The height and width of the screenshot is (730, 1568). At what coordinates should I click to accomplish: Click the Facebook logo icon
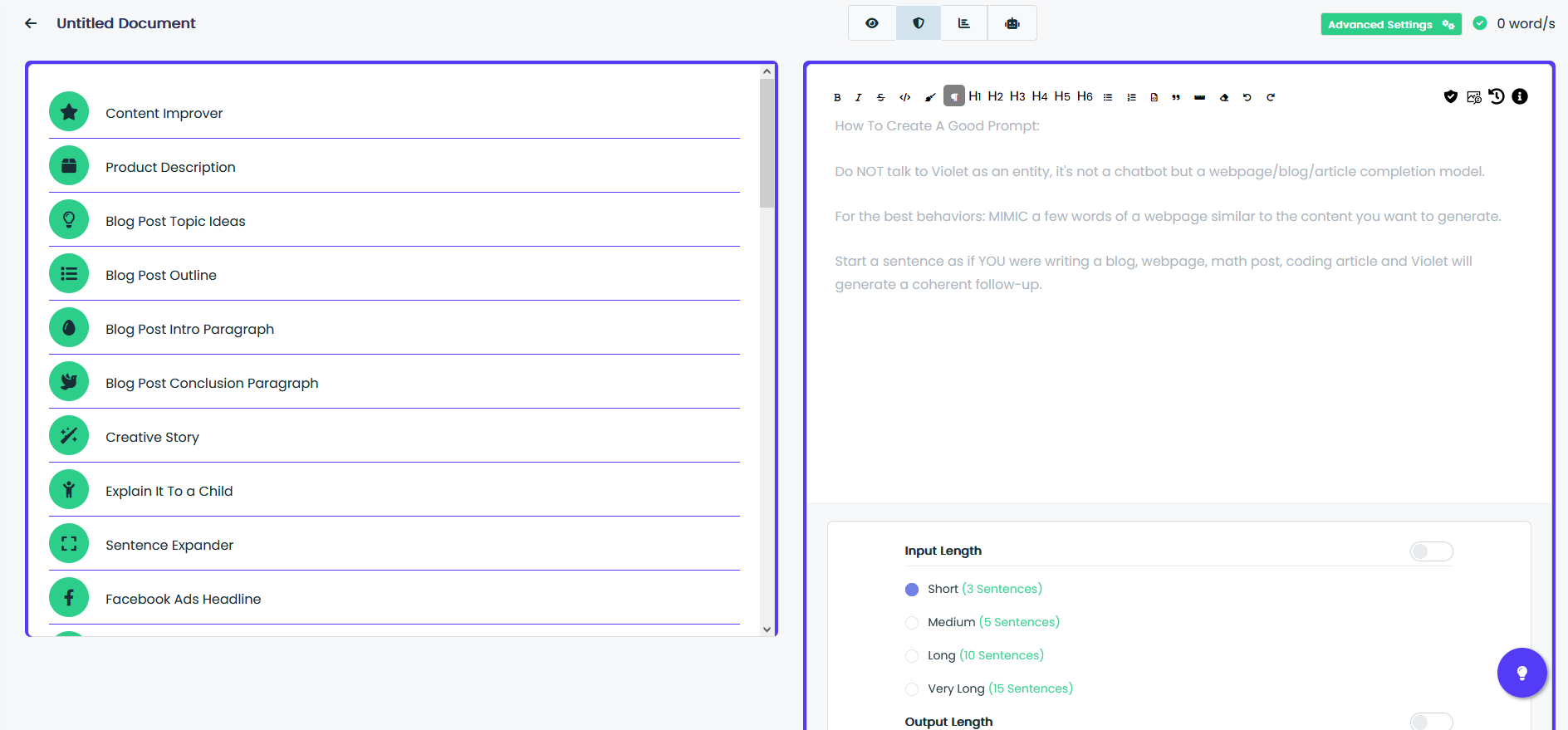pos(69,597)
